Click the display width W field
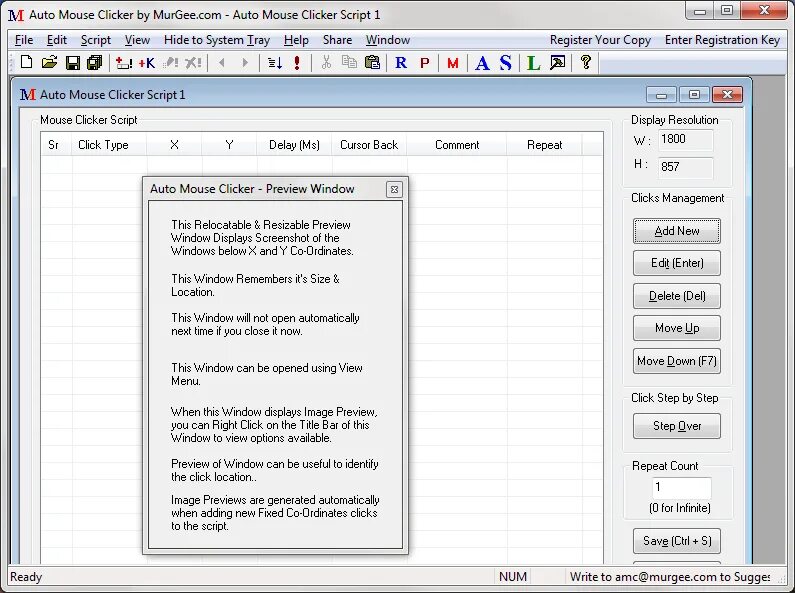 [x=685, y=139]
